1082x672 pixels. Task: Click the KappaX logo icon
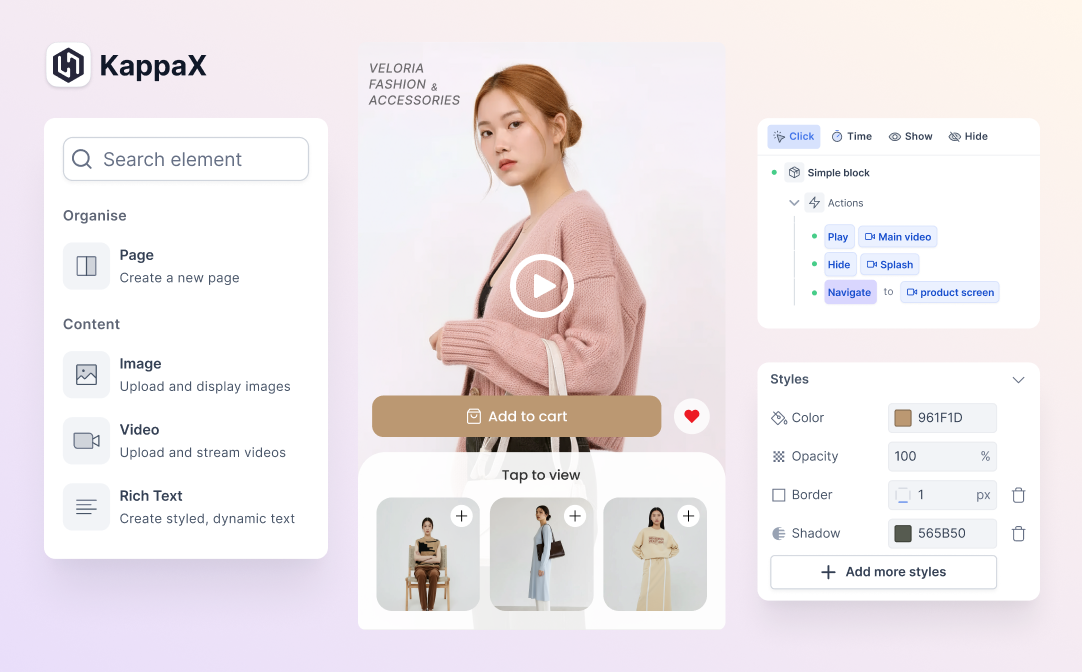67,64
